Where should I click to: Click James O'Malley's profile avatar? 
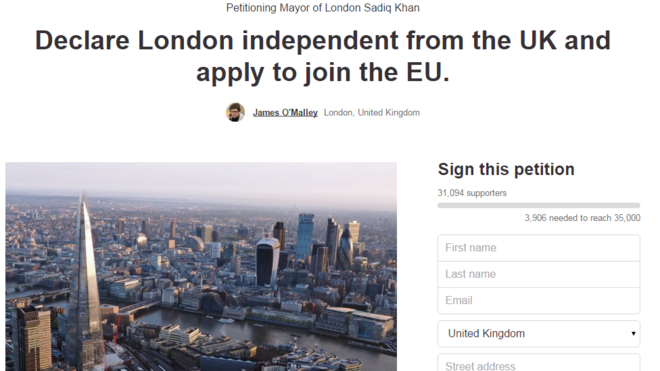(x=235, y=112)
